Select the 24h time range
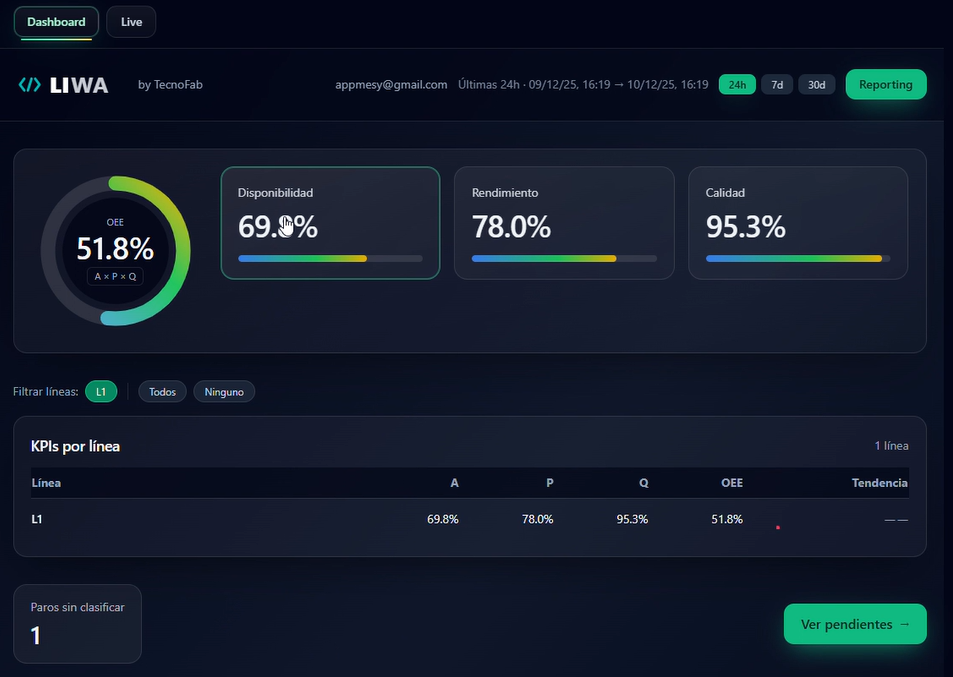 737,84
